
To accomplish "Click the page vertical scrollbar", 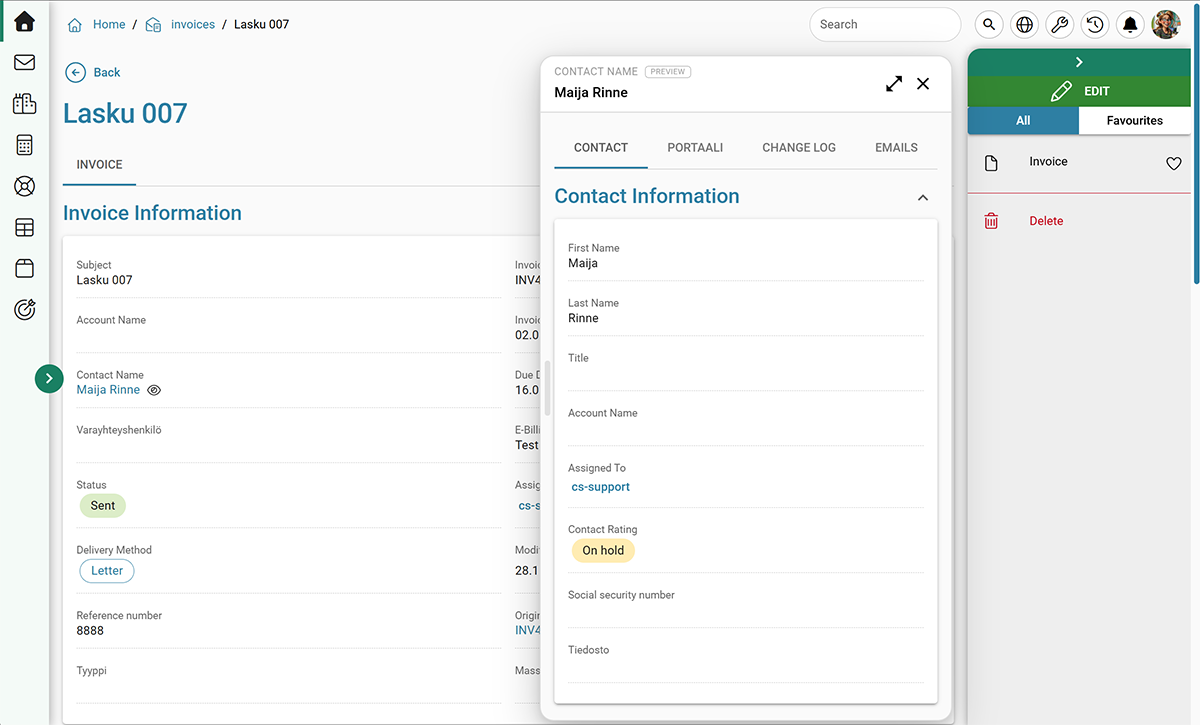I will point(1196,145).
